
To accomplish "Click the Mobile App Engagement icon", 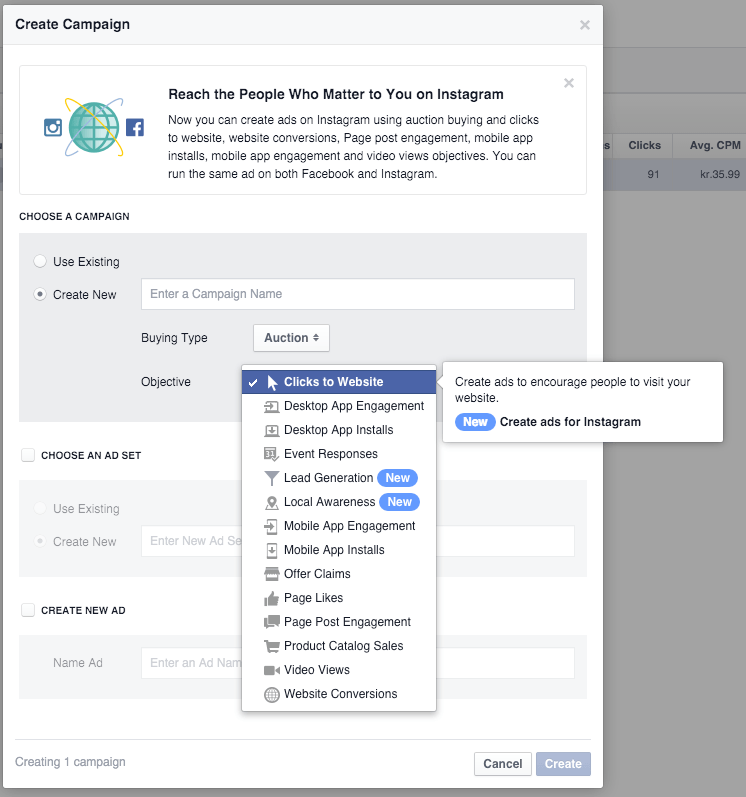I will [271, 526].
